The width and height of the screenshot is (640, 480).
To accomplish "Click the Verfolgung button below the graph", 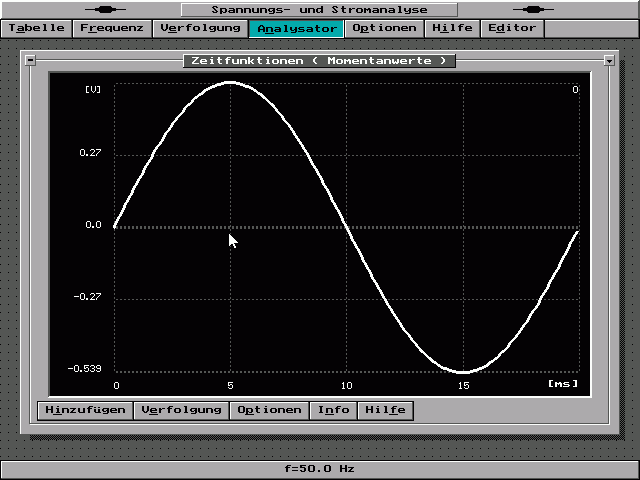I will pos(181,410).
